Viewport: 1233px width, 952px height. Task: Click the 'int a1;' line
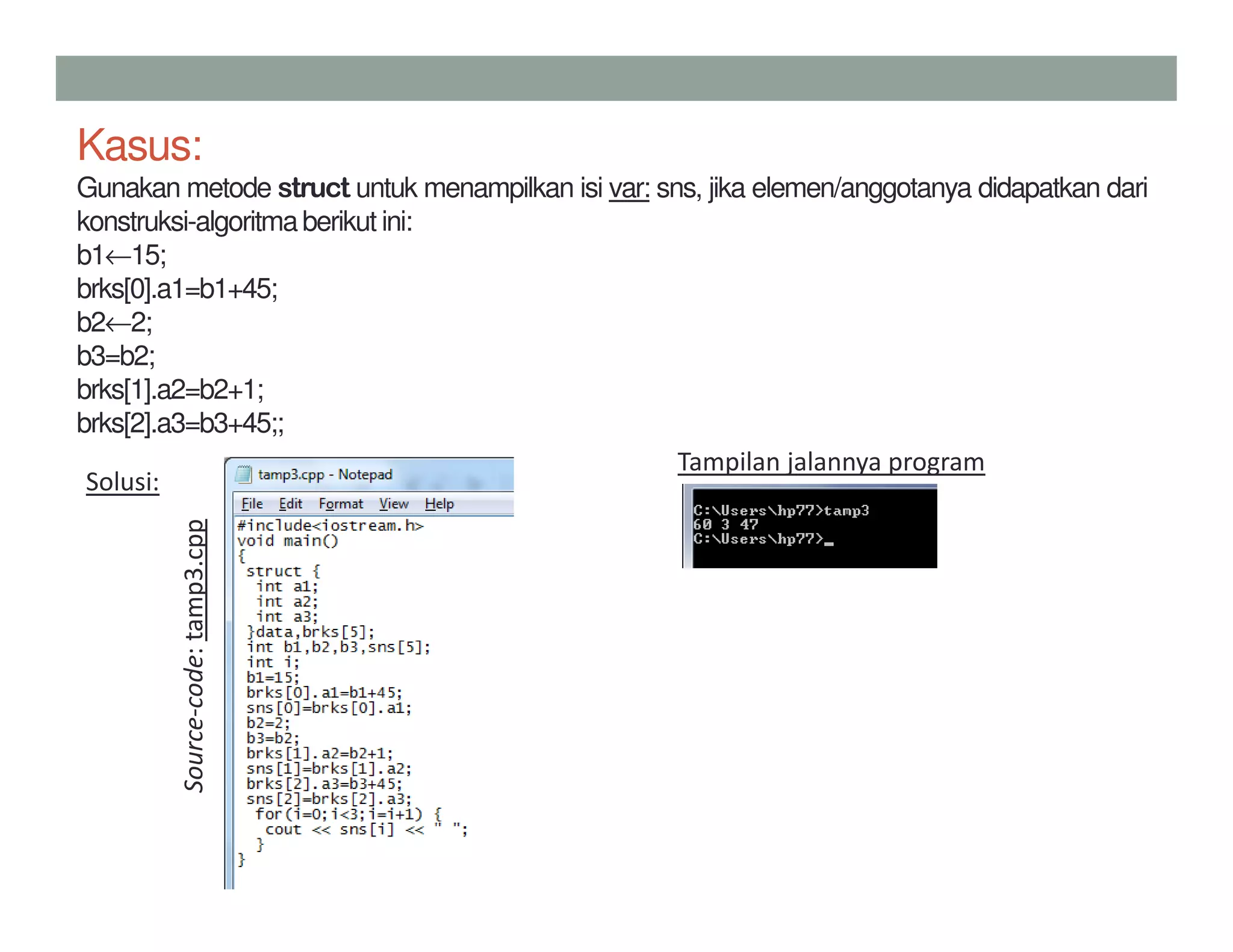(287, 586)
